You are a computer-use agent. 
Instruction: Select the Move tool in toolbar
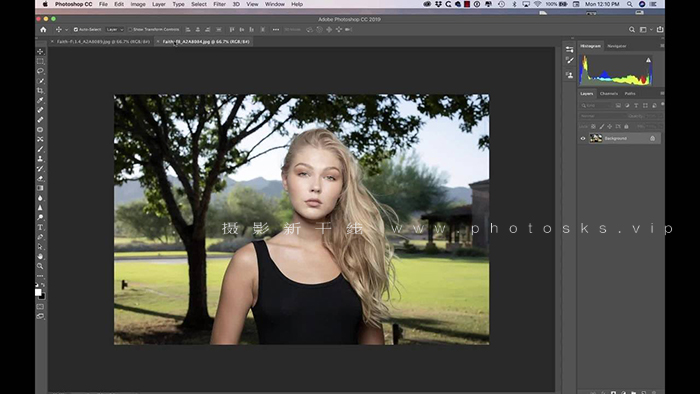click(x=40, y=52)
